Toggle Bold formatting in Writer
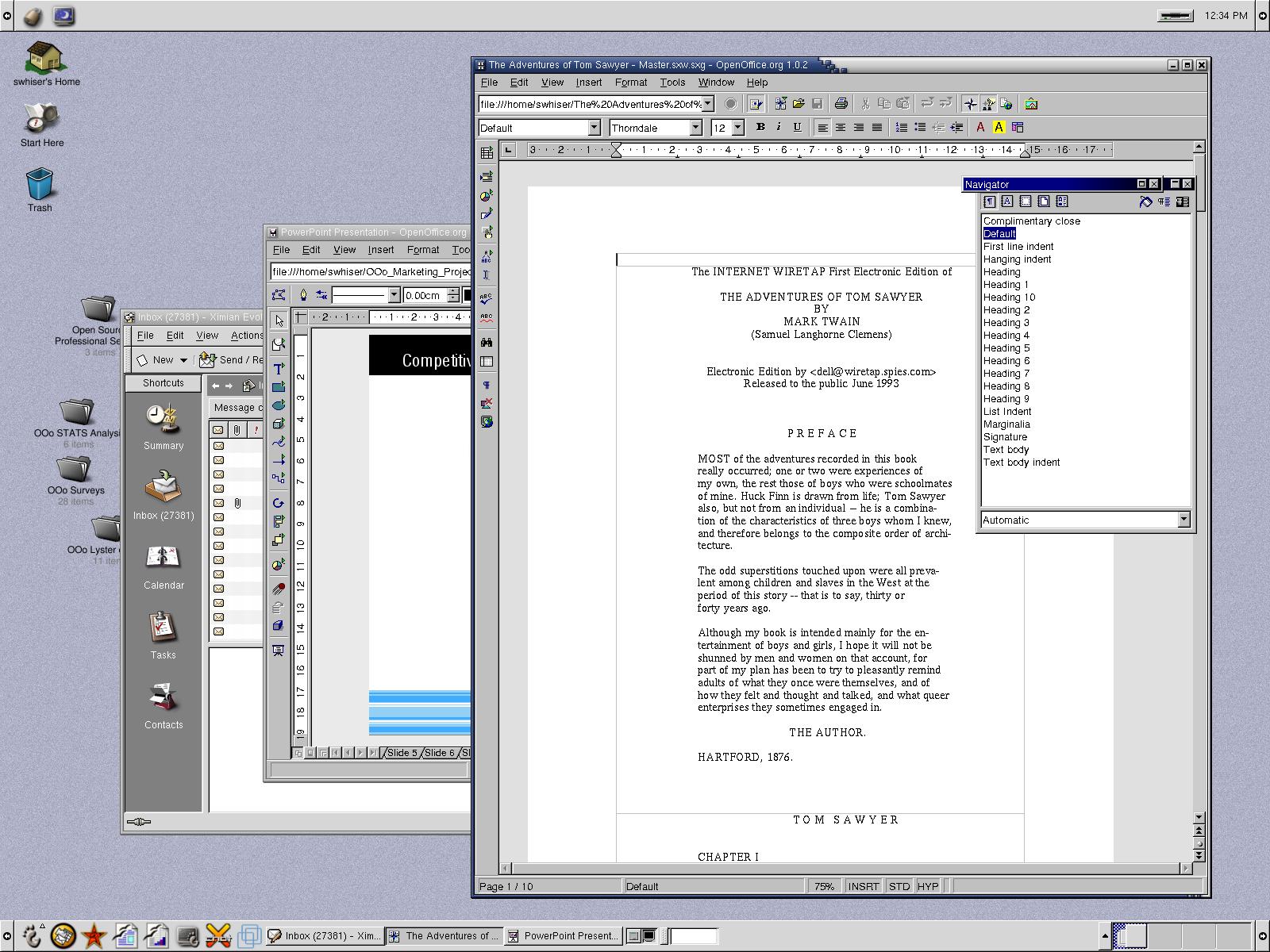Viewport: 1270px width, 952px height. 760,127
